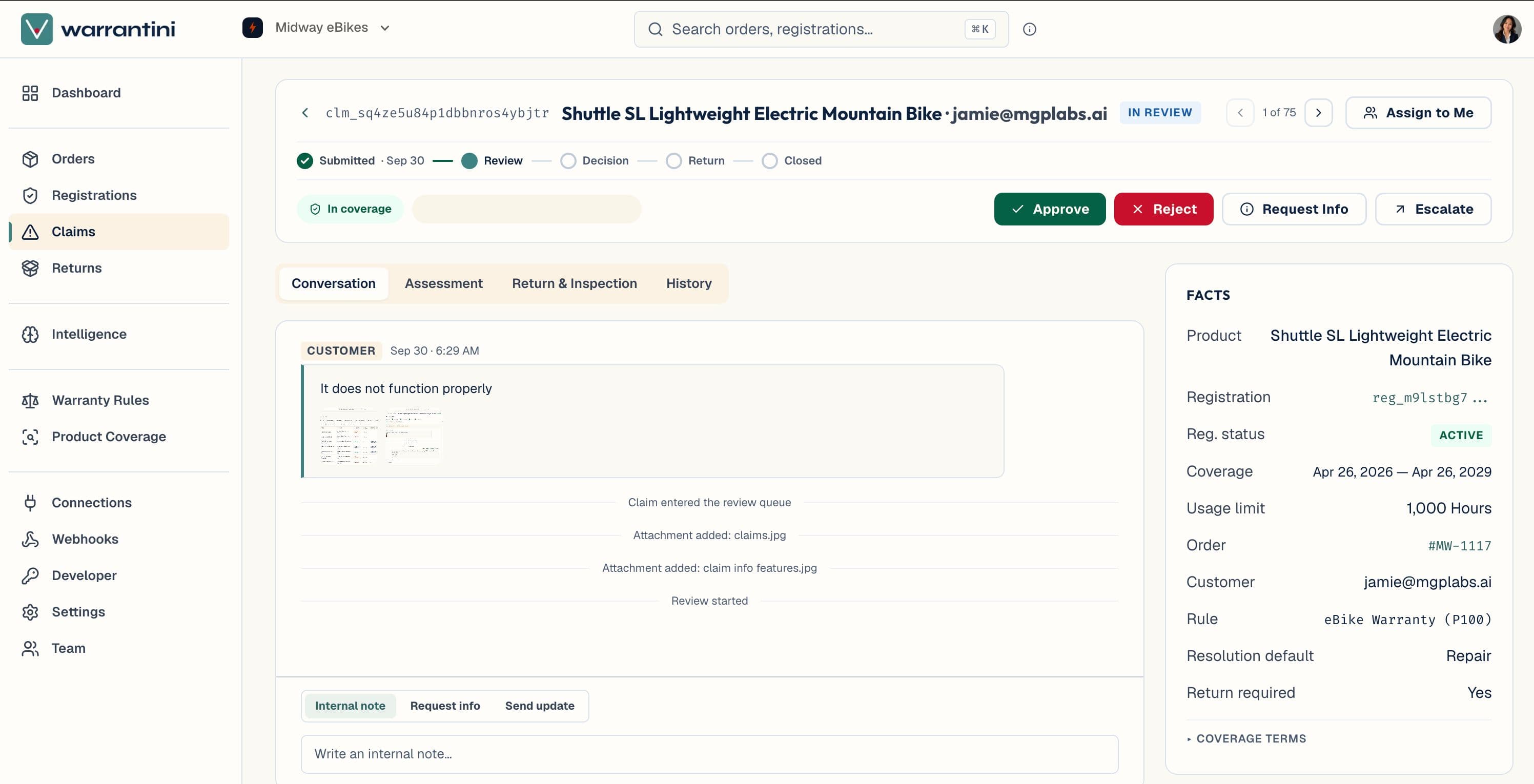1534x784 pixels.
Task: Click Assign to Me button
Action: (x=1418, y=113)
